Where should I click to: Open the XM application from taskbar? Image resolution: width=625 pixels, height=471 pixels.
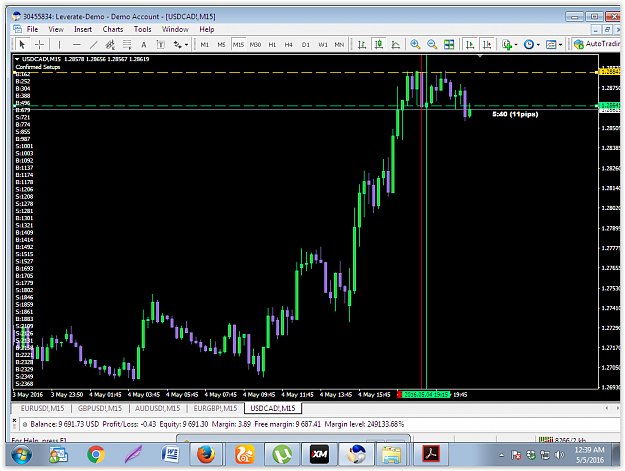point(320,454)
